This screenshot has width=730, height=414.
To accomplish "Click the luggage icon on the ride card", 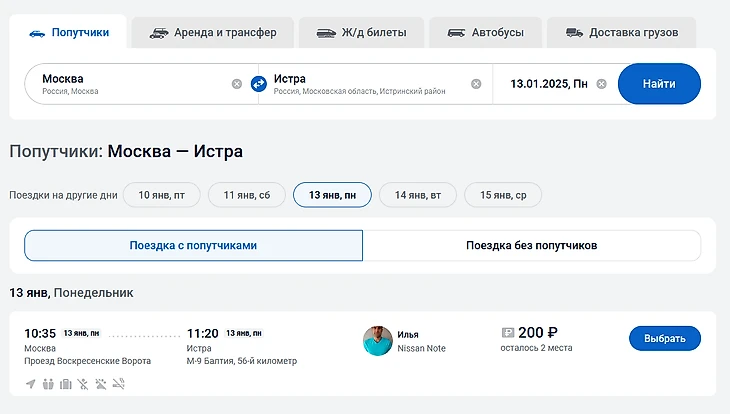I will pyautogui.click(x=66, y=383).
